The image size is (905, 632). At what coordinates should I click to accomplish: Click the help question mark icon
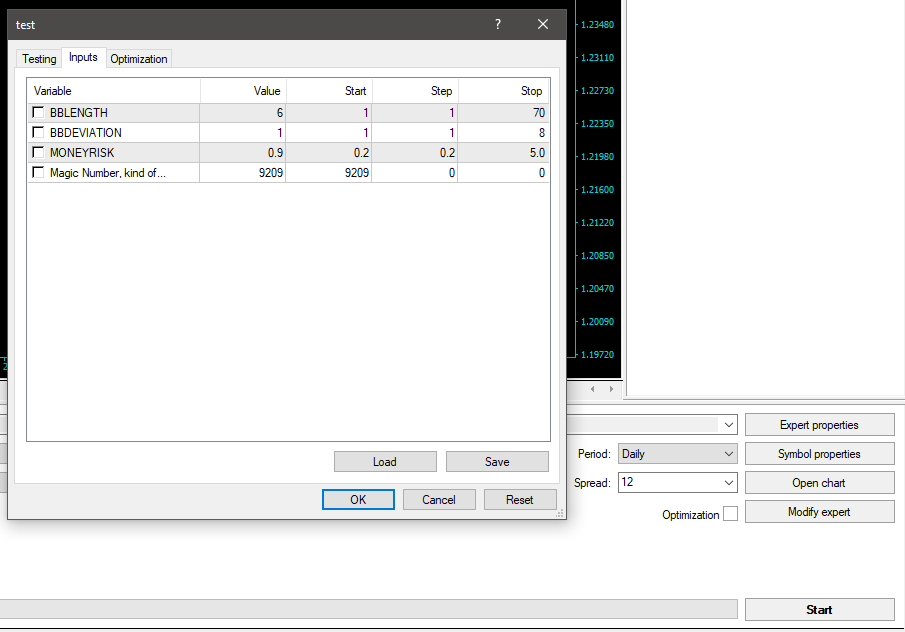[x=498, y=24]
